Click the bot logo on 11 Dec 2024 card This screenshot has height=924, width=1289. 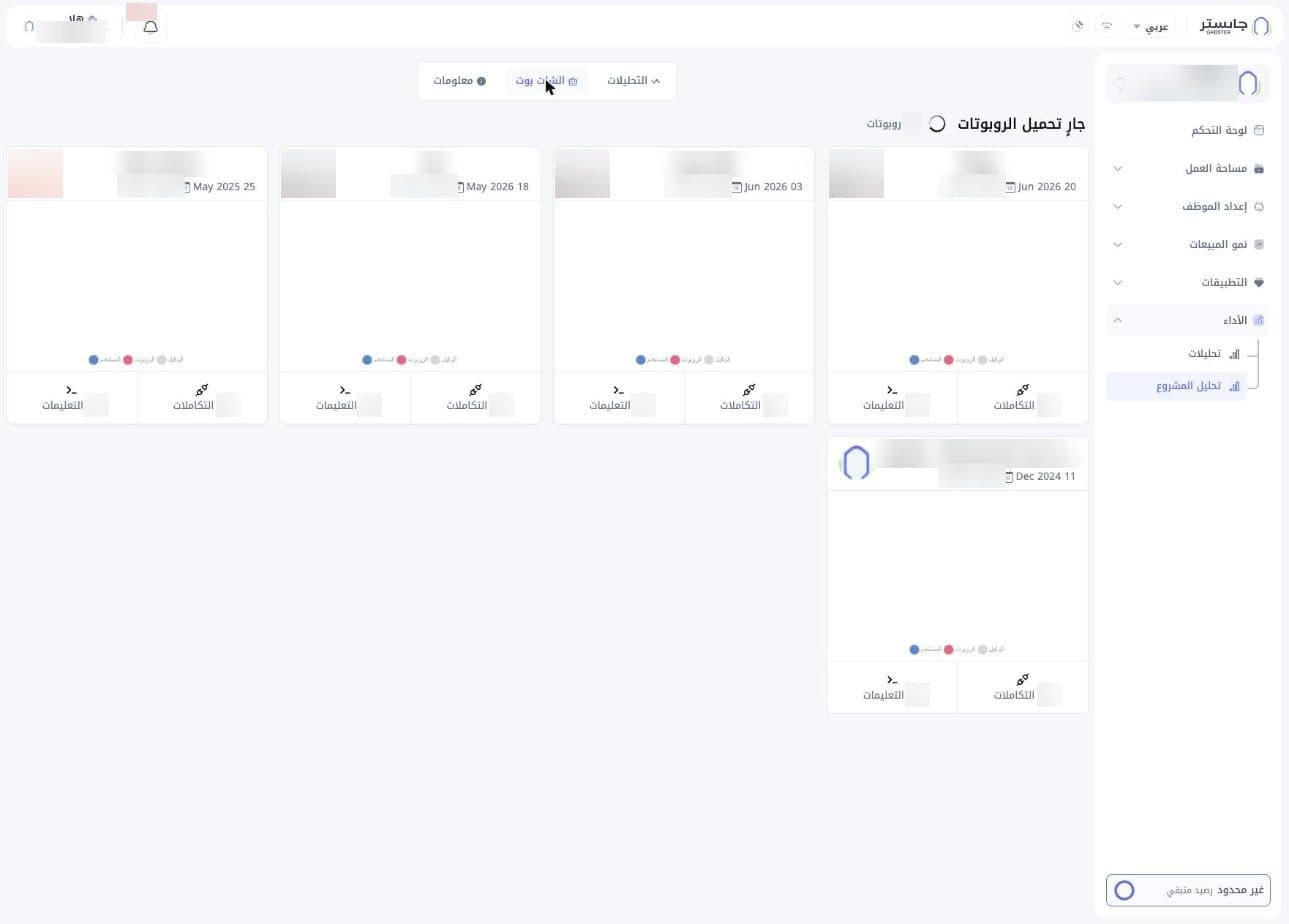[x=856, y=463]
